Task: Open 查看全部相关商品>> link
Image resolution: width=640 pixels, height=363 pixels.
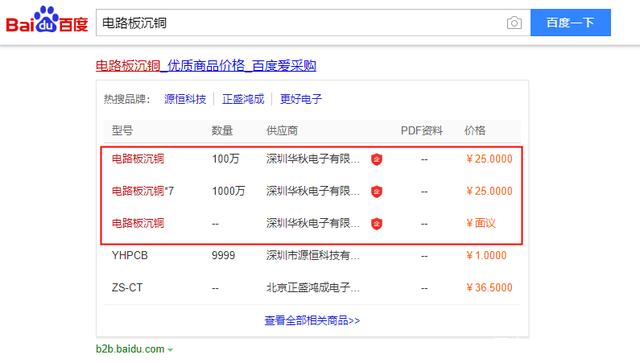Action: pos(312,321)
